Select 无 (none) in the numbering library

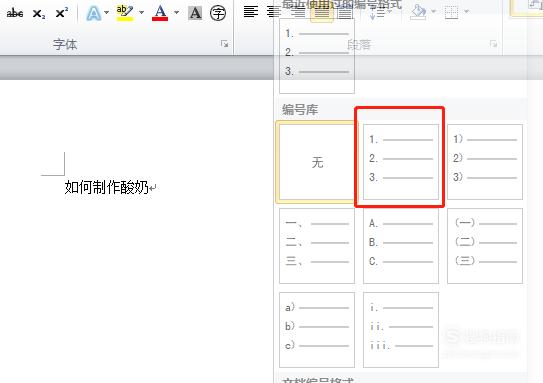(x=317, y=162)
